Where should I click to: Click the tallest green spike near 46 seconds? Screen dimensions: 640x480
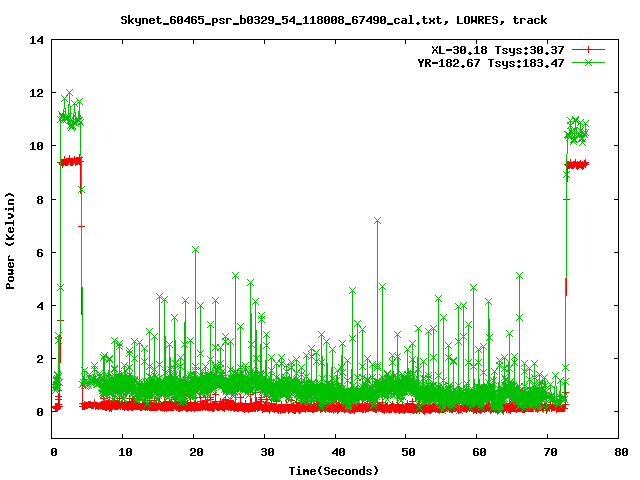point(377,221)
